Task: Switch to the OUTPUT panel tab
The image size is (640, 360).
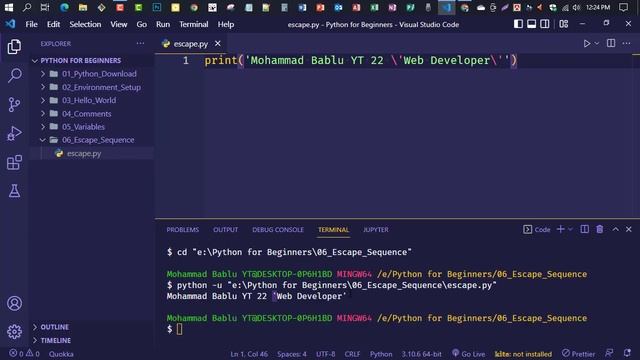Action: [x=225, y=230]
